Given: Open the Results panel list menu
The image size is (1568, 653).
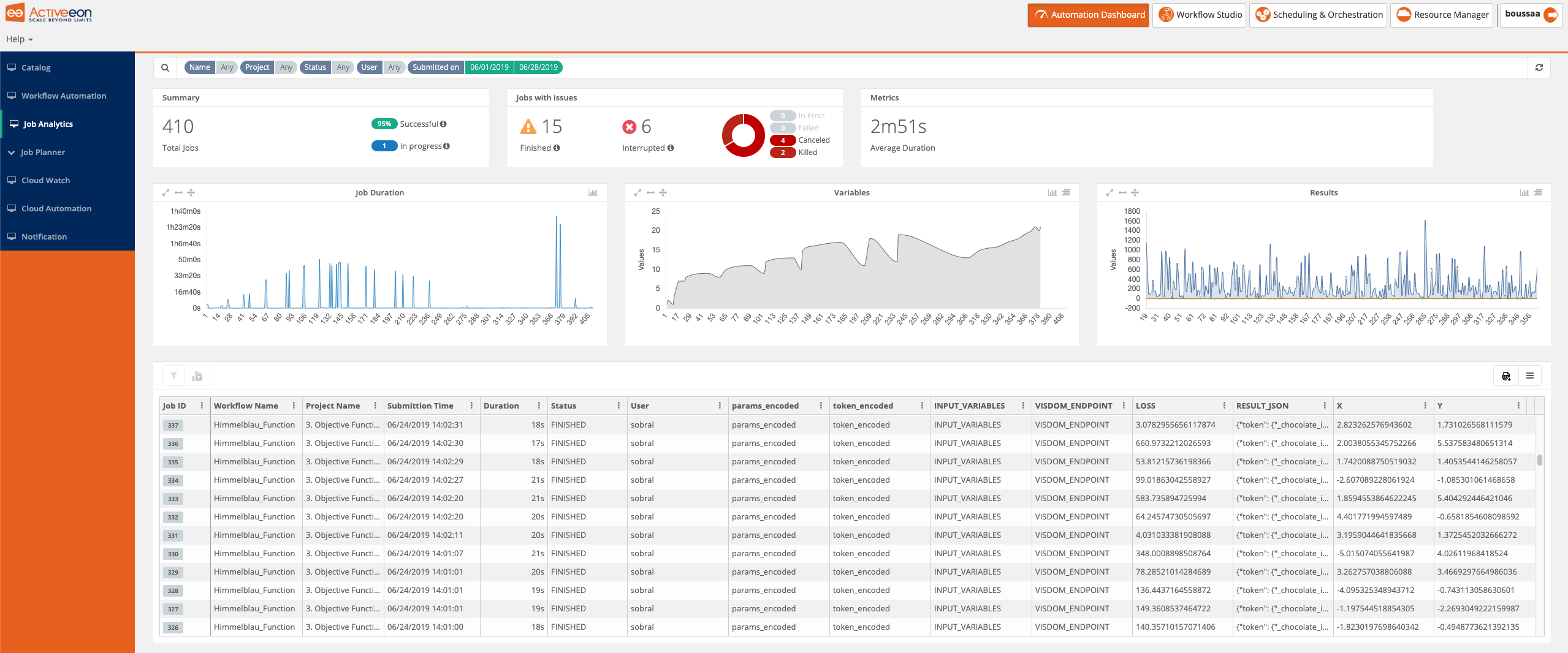Looking at the screenshot, I should coord(1538,192).
